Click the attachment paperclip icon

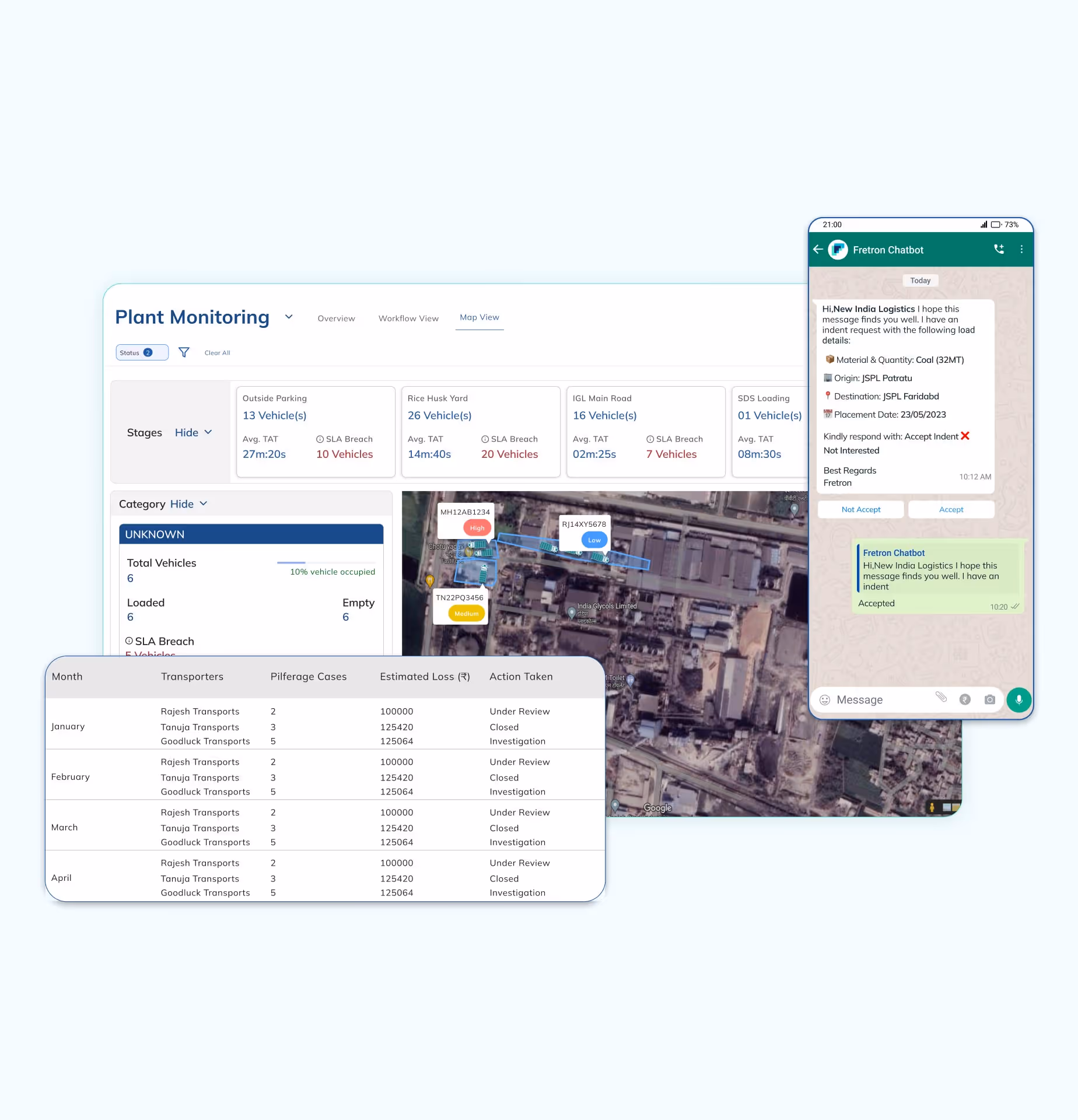pos(941,696)
